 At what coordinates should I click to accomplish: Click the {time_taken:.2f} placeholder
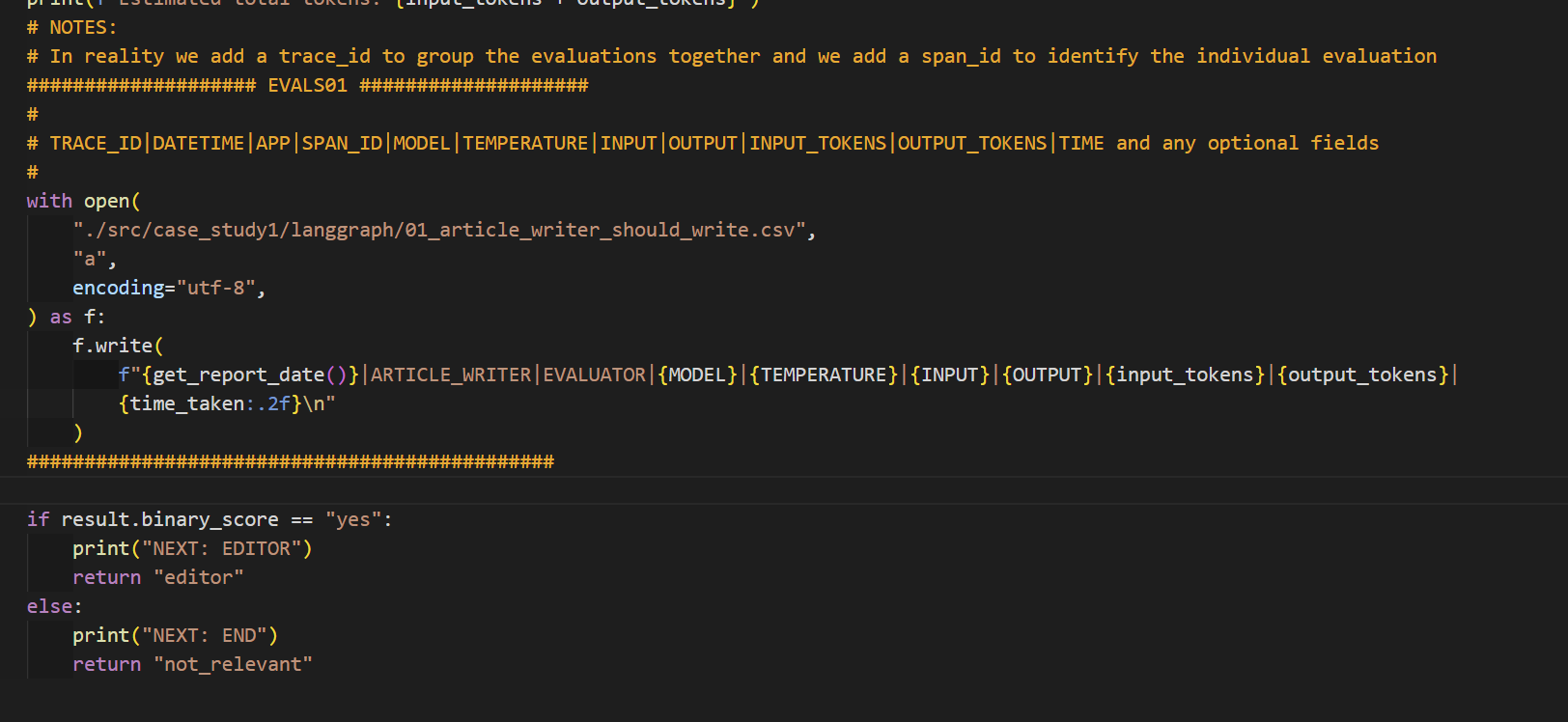[210, 404]
